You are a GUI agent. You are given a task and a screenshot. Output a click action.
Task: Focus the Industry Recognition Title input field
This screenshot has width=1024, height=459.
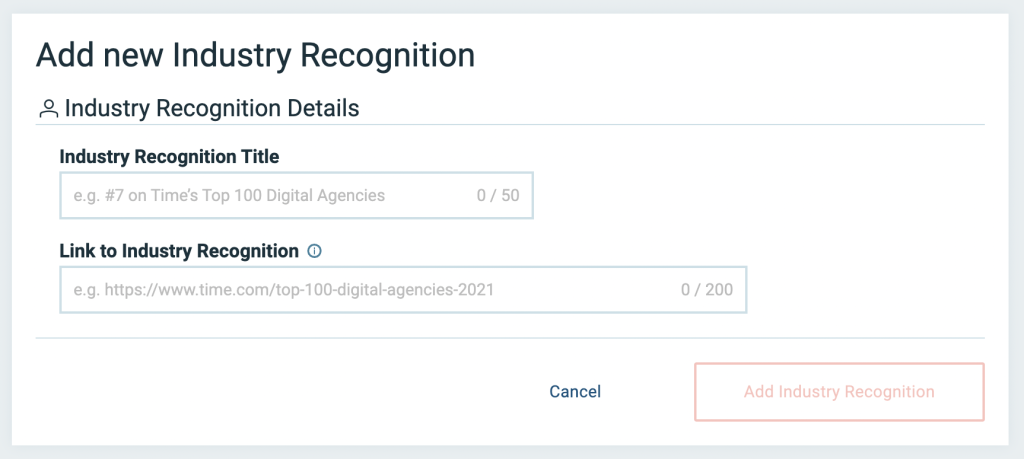point(296,195)
